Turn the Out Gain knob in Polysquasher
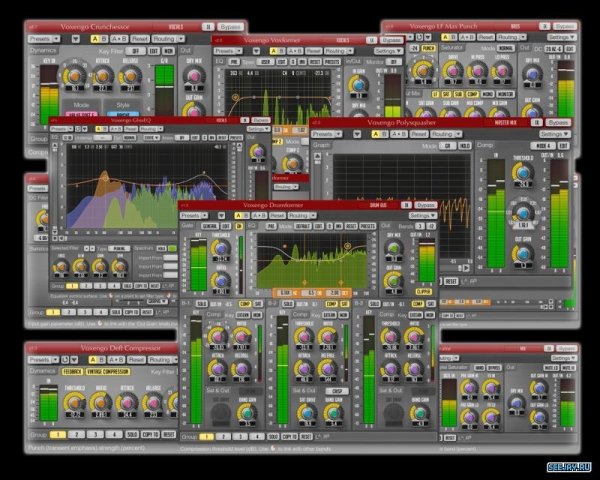Image resolution: width=600 pixels, height=480 pixels. 523,253
